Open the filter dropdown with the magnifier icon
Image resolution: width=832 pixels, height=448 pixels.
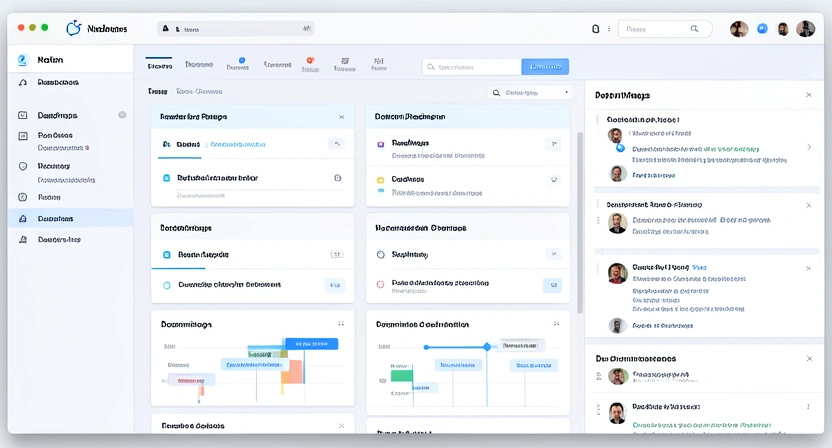(x=529, y=92)
